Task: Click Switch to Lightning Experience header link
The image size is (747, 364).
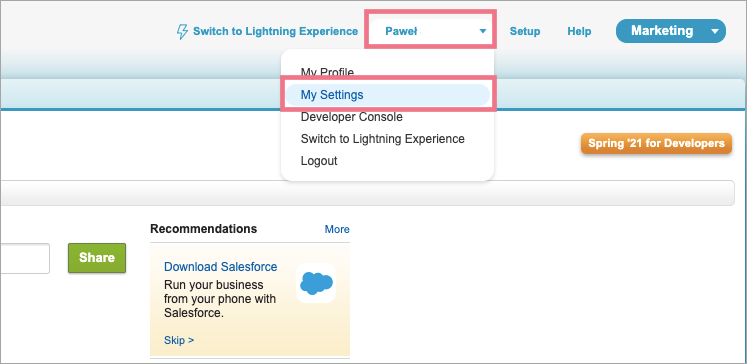Action: tap(275, 31)
